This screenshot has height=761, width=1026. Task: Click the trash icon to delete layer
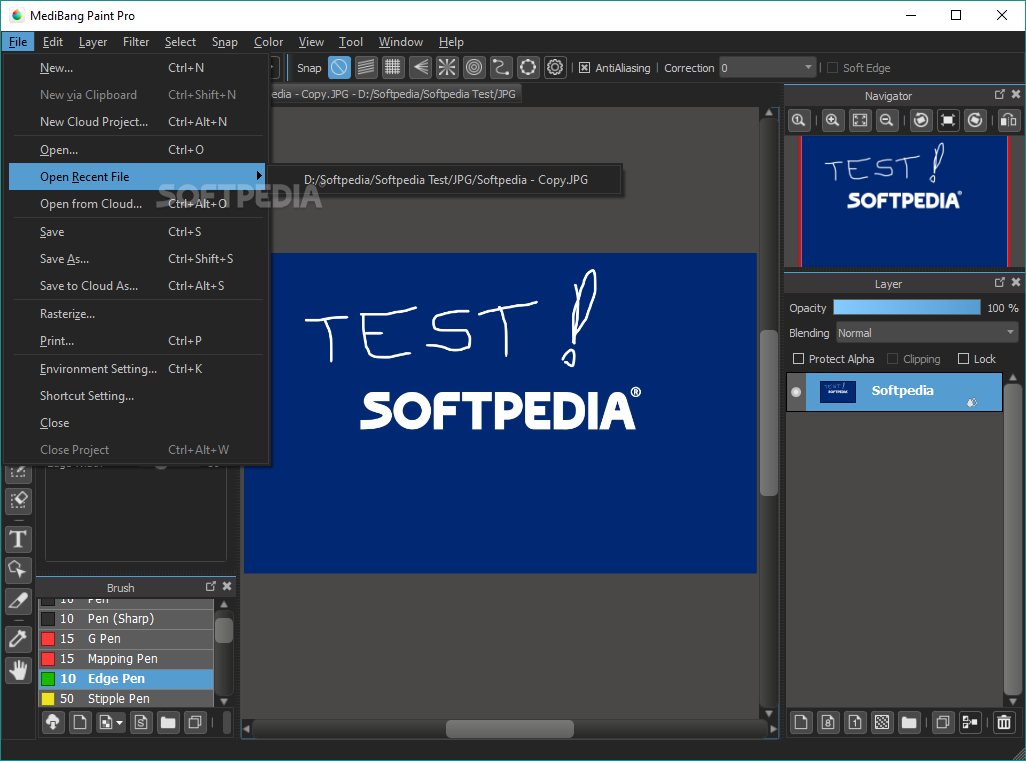point(1004,722)
